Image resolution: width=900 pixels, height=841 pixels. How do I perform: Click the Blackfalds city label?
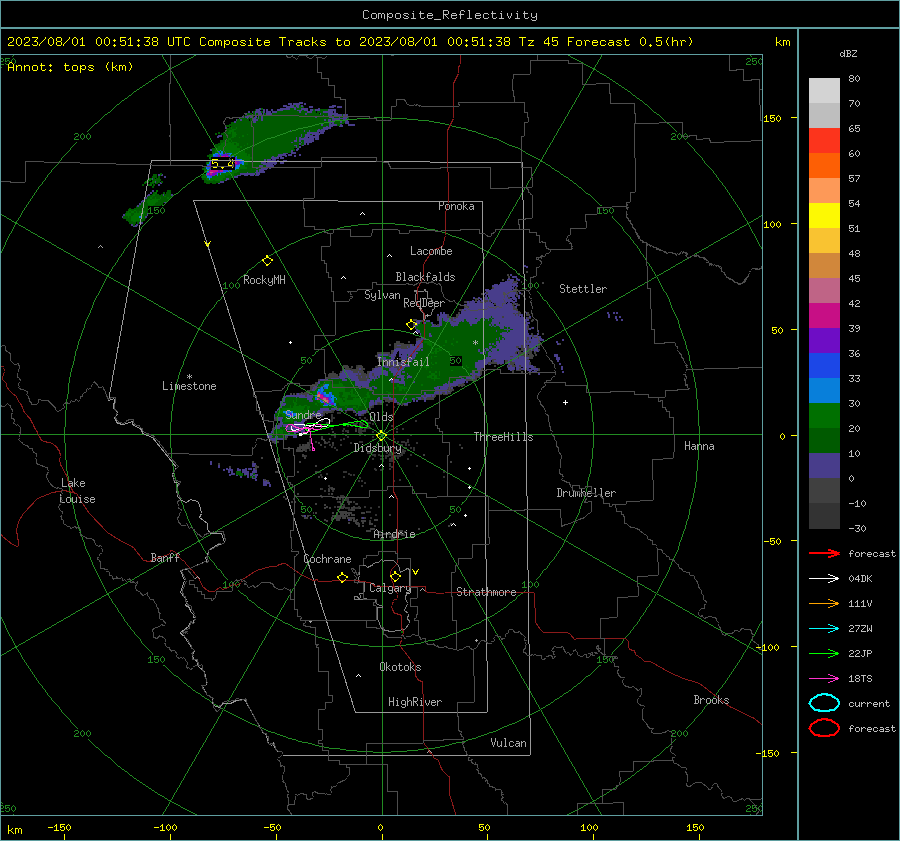425,277
